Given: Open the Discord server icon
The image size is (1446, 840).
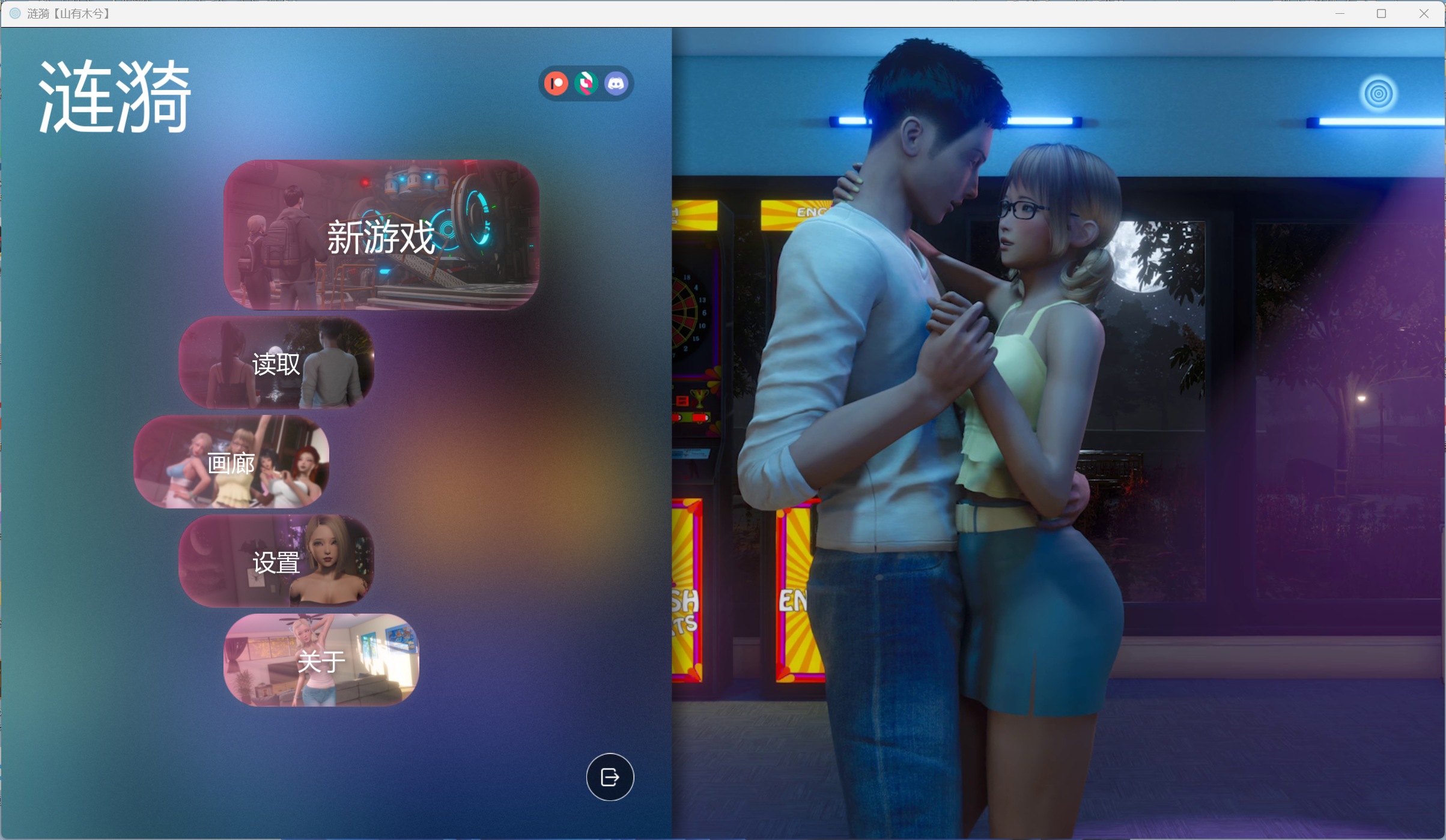Looking at the screenshot, I should 616,83.
